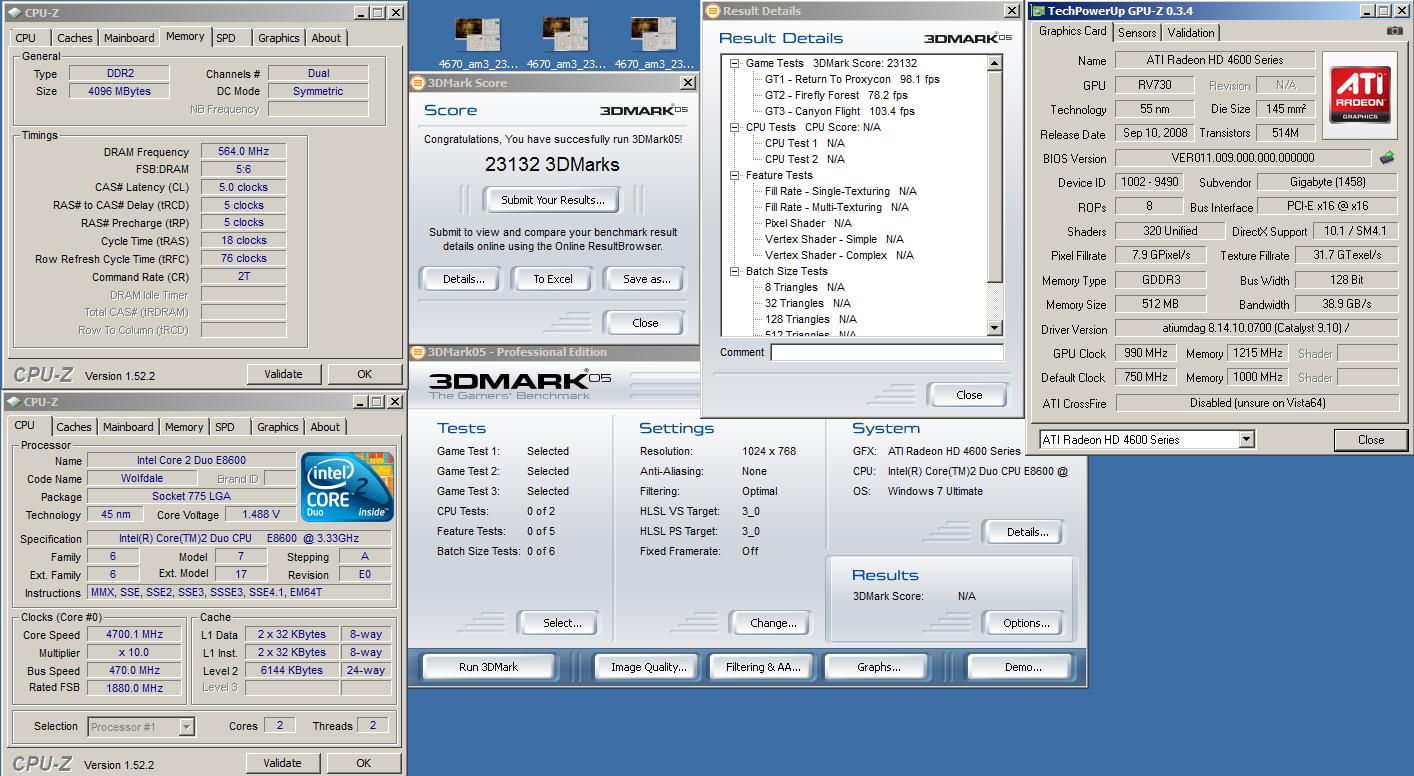Click the GPU-Z screenshot camera icon
This screenshot has width=1414, height=776.
tap(1395, 31)
